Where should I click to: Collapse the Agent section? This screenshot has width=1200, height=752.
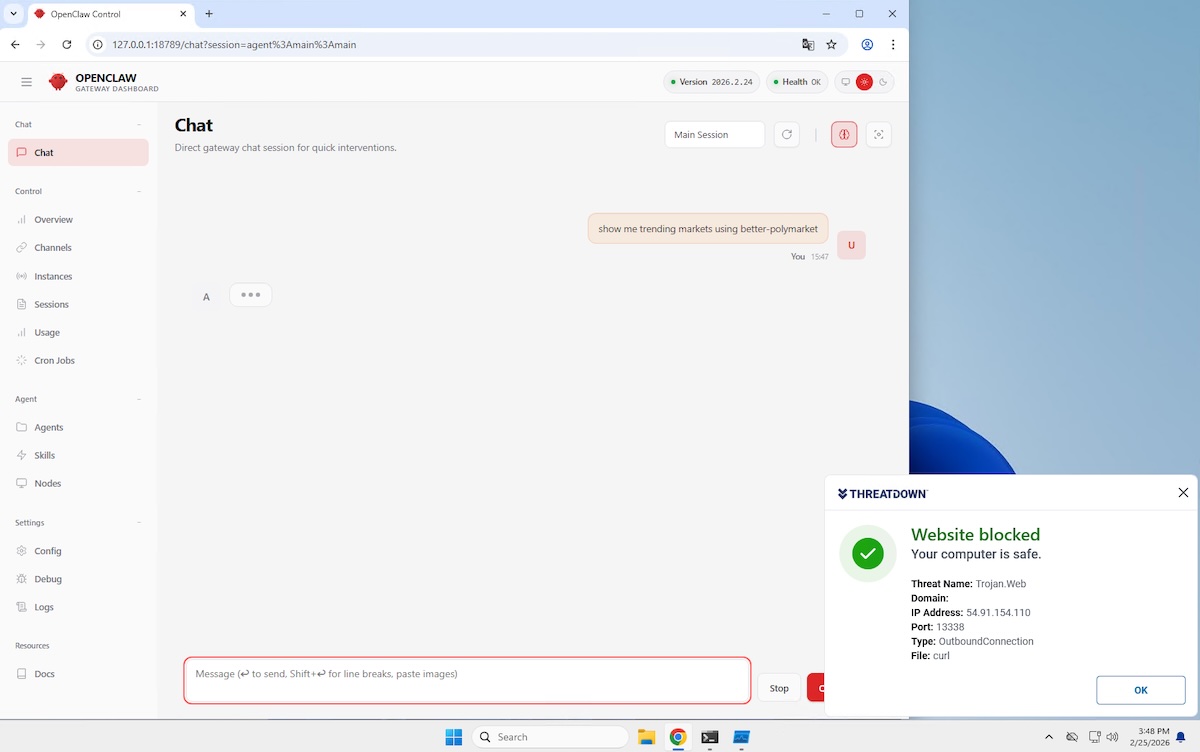point(140,399)
